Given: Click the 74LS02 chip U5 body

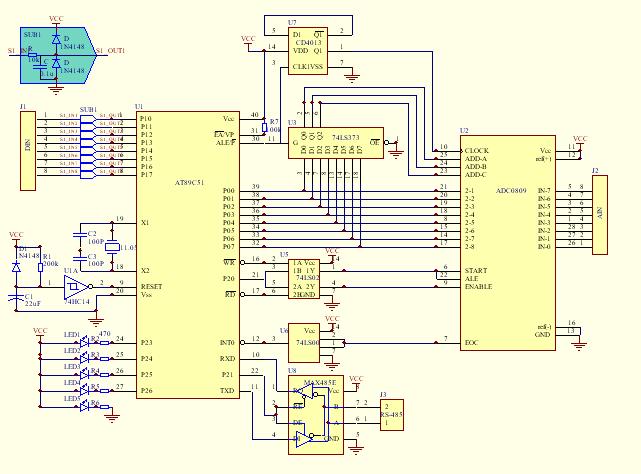Looking at the screenshot, I should pyautogui.click(x=304, y=279).
